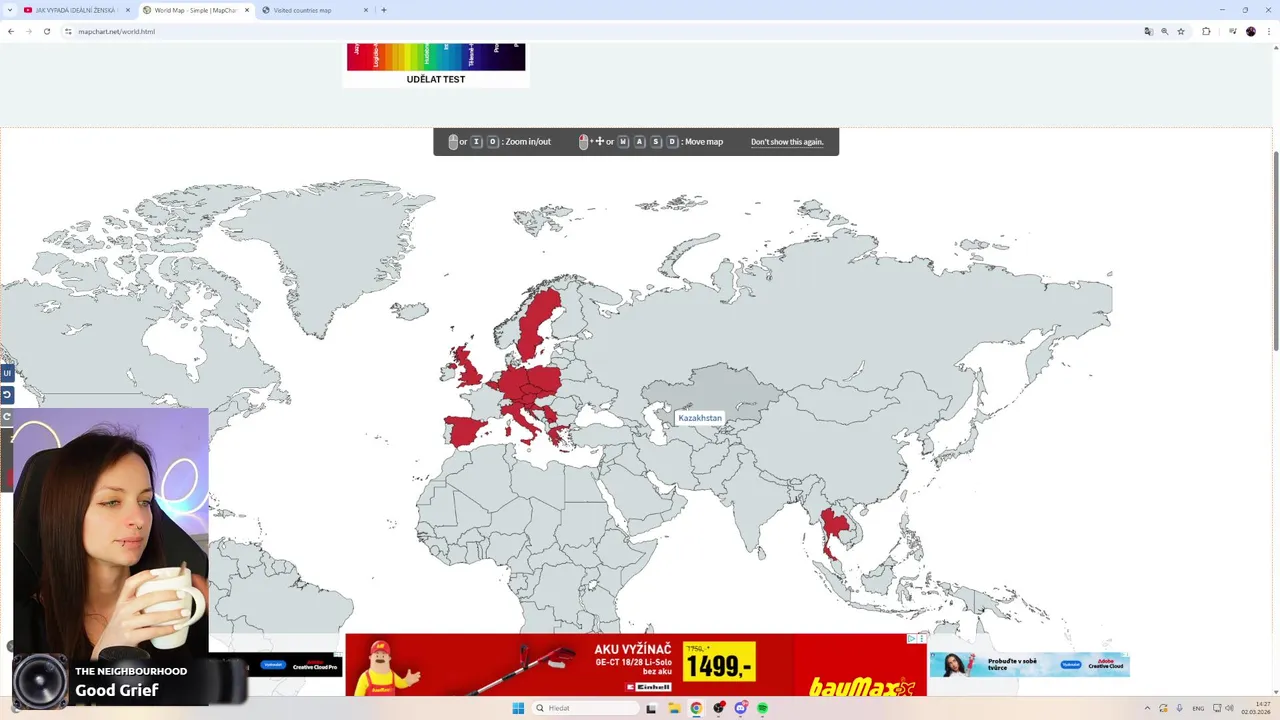Screen dimensions: 1280x720
Task: Open the Chrome extensions puzzle icon
Action: pos(1206,31)
